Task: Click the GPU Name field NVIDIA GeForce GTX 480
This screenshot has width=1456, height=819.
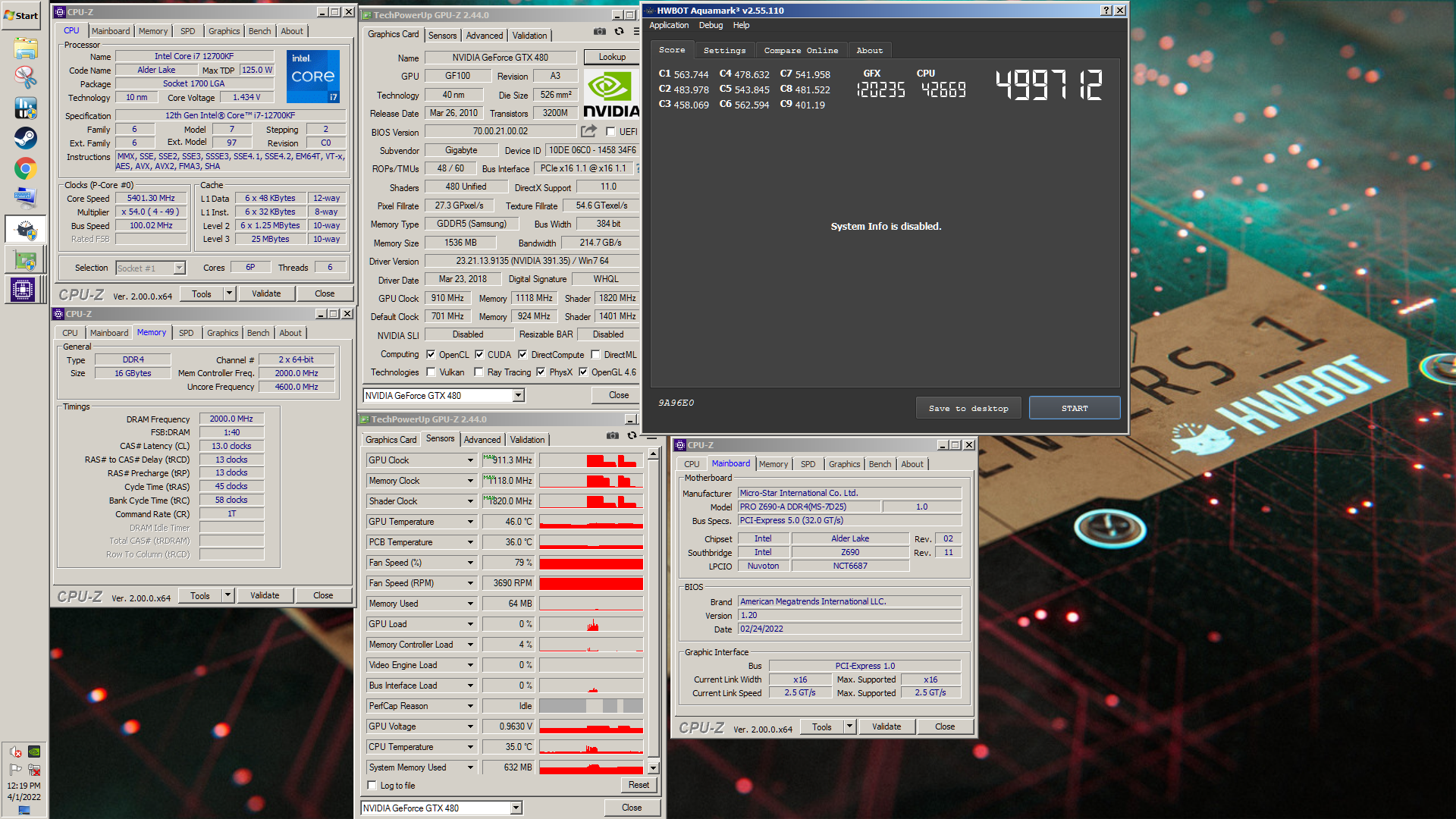Action: tap(500, 58)
